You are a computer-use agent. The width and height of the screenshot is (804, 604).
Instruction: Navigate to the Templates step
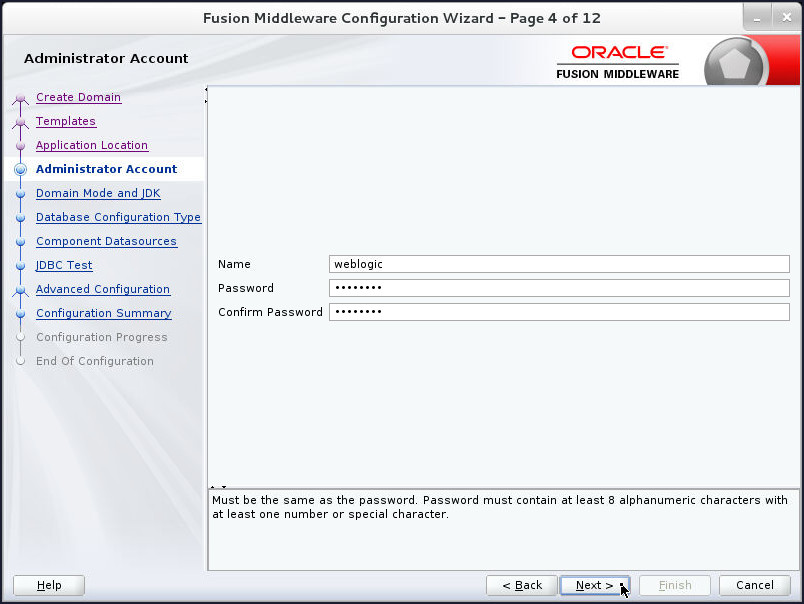66,121
